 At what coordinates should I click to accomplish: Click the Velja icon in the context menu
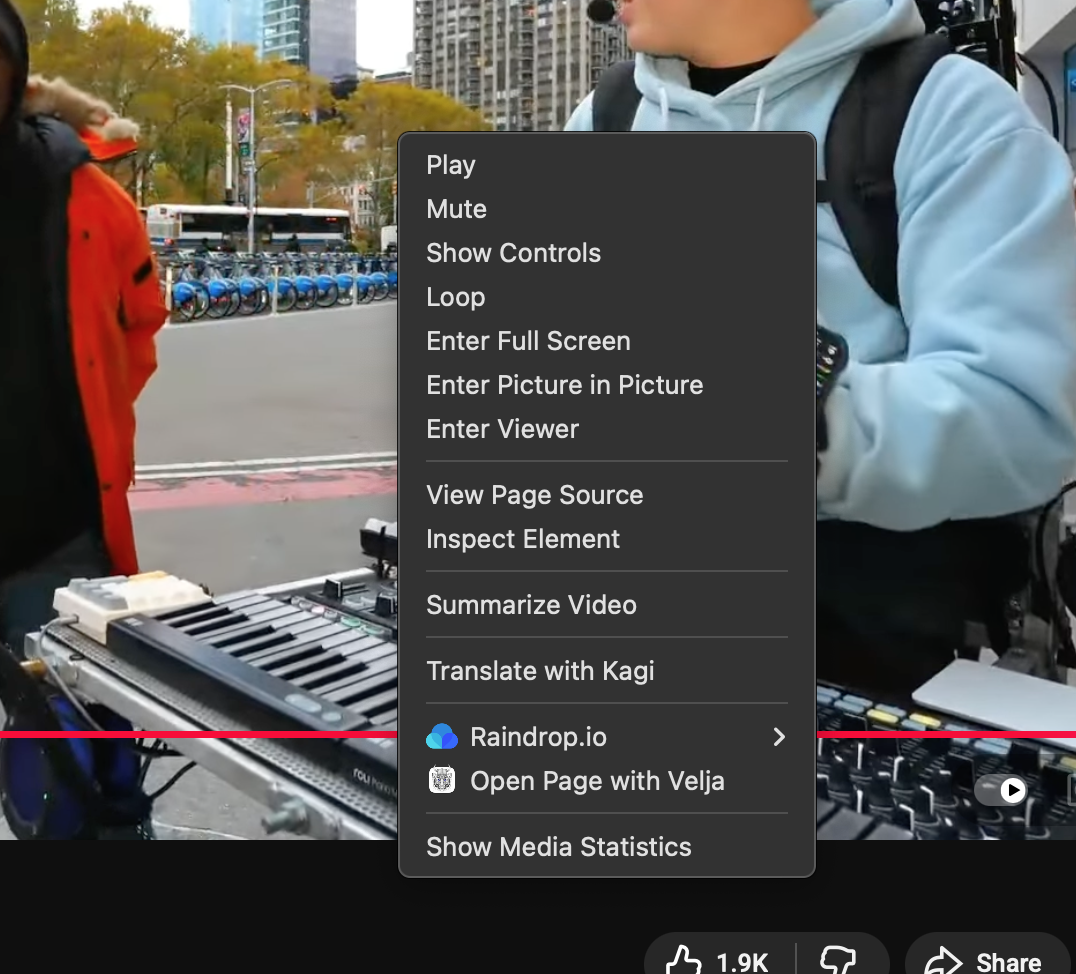[441, 781]
